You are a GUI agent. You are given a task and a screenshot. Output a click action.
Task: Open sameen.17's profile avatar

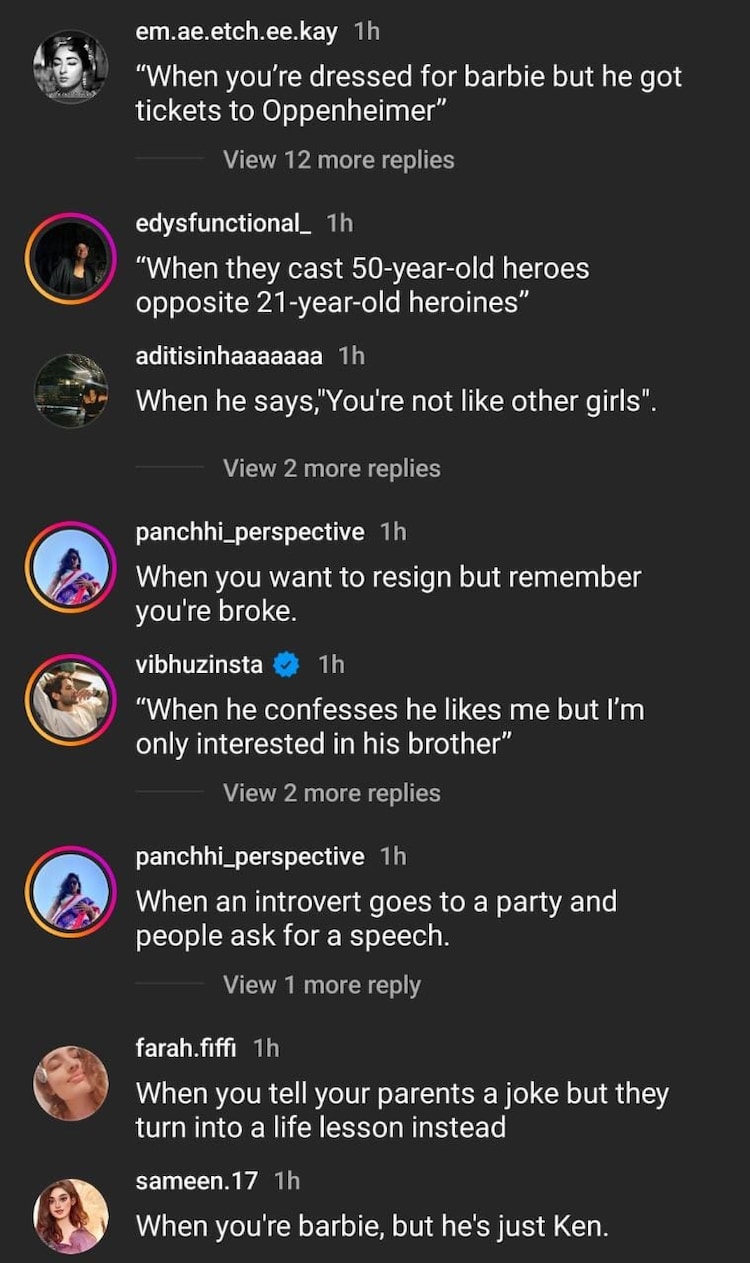(x=70, y=1210)
